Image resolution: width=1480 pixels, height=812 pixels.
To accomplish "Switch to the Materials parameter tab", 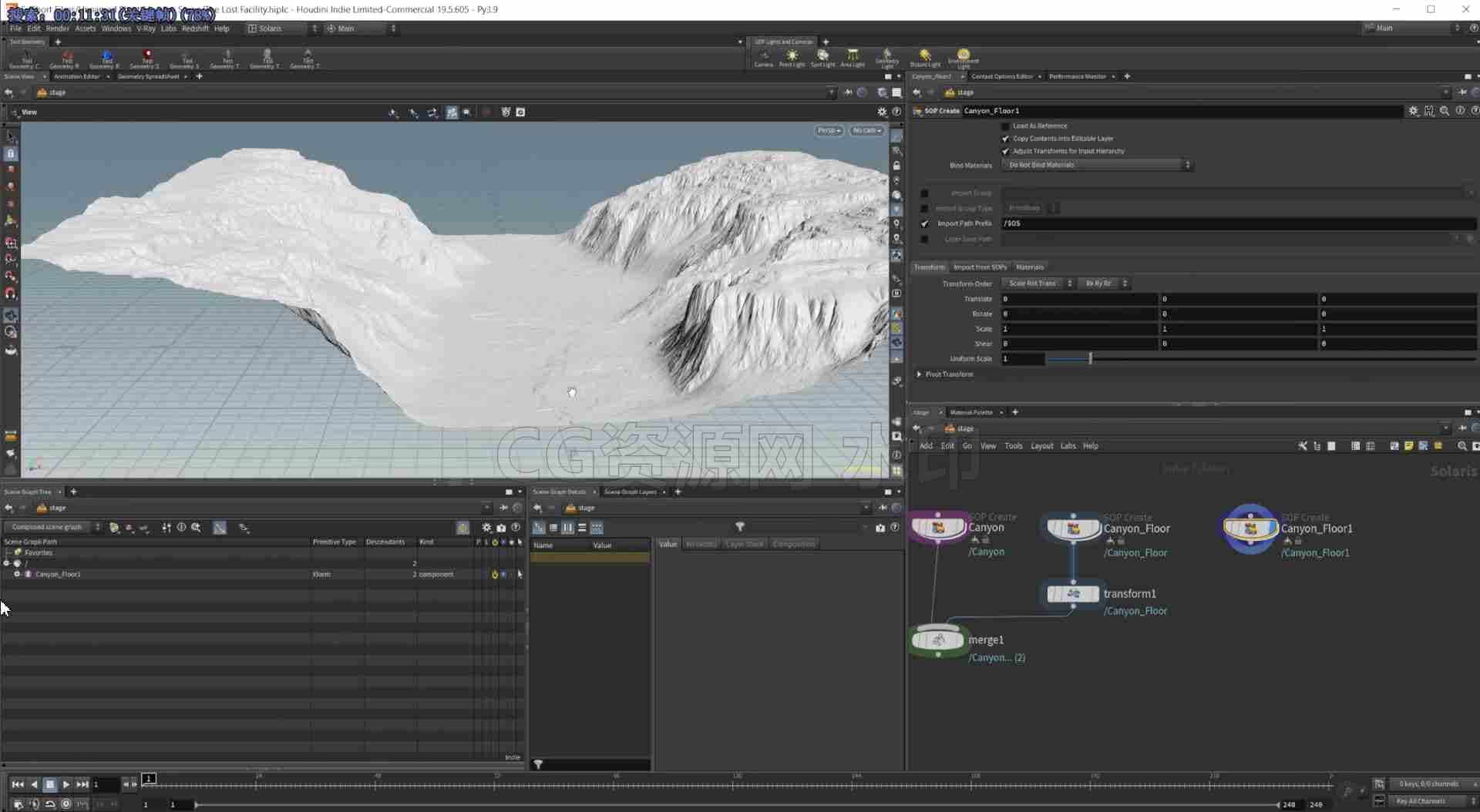I will tap(1029, 267).
